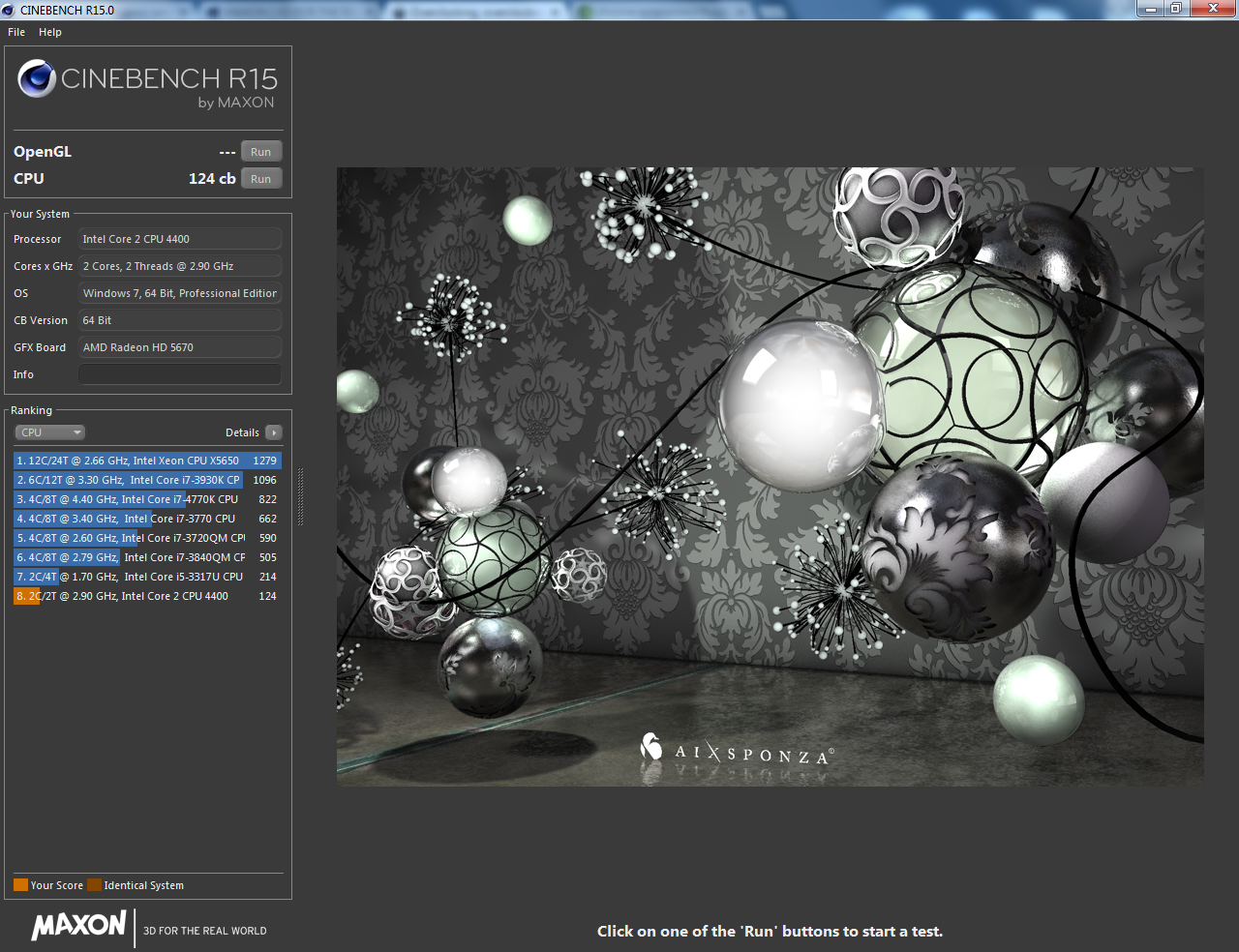Run the CPU benchmark test
Image resolution: width=1239 pixels, height=952 pixels.
261,179
